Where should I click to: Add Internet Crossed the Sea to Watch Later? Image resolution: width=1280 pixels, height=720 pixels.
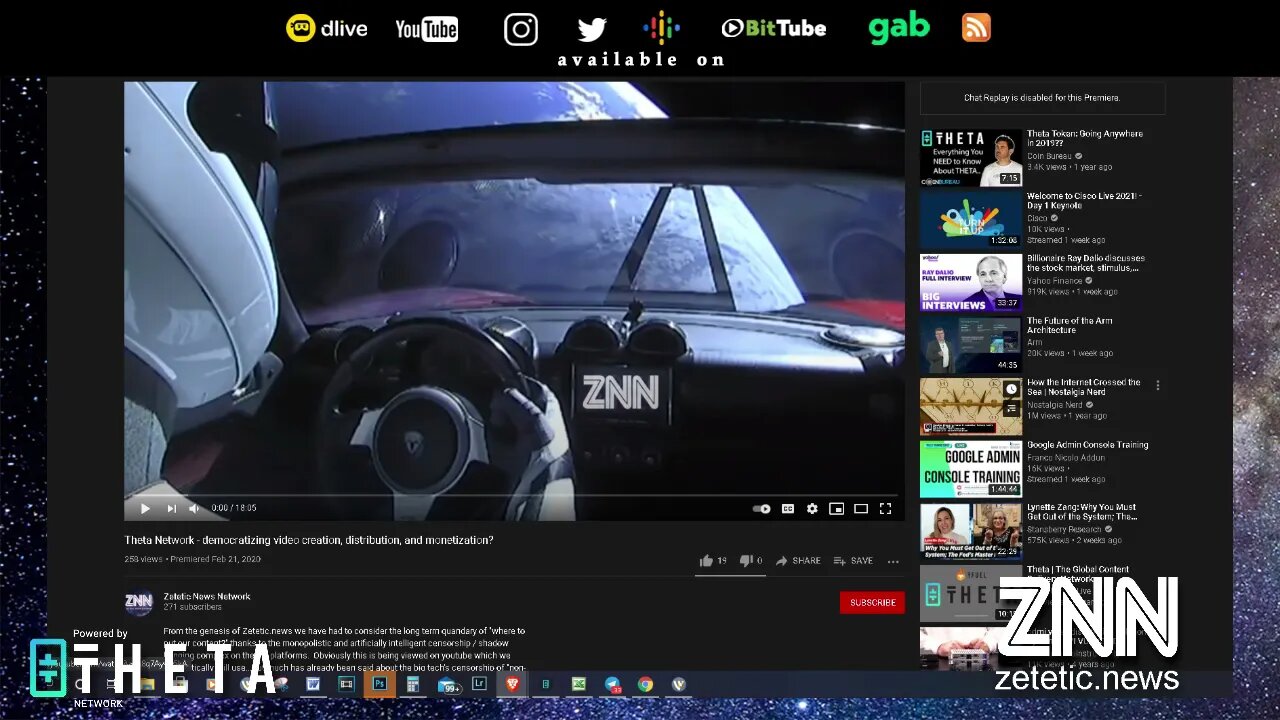tap(1011, 389)
